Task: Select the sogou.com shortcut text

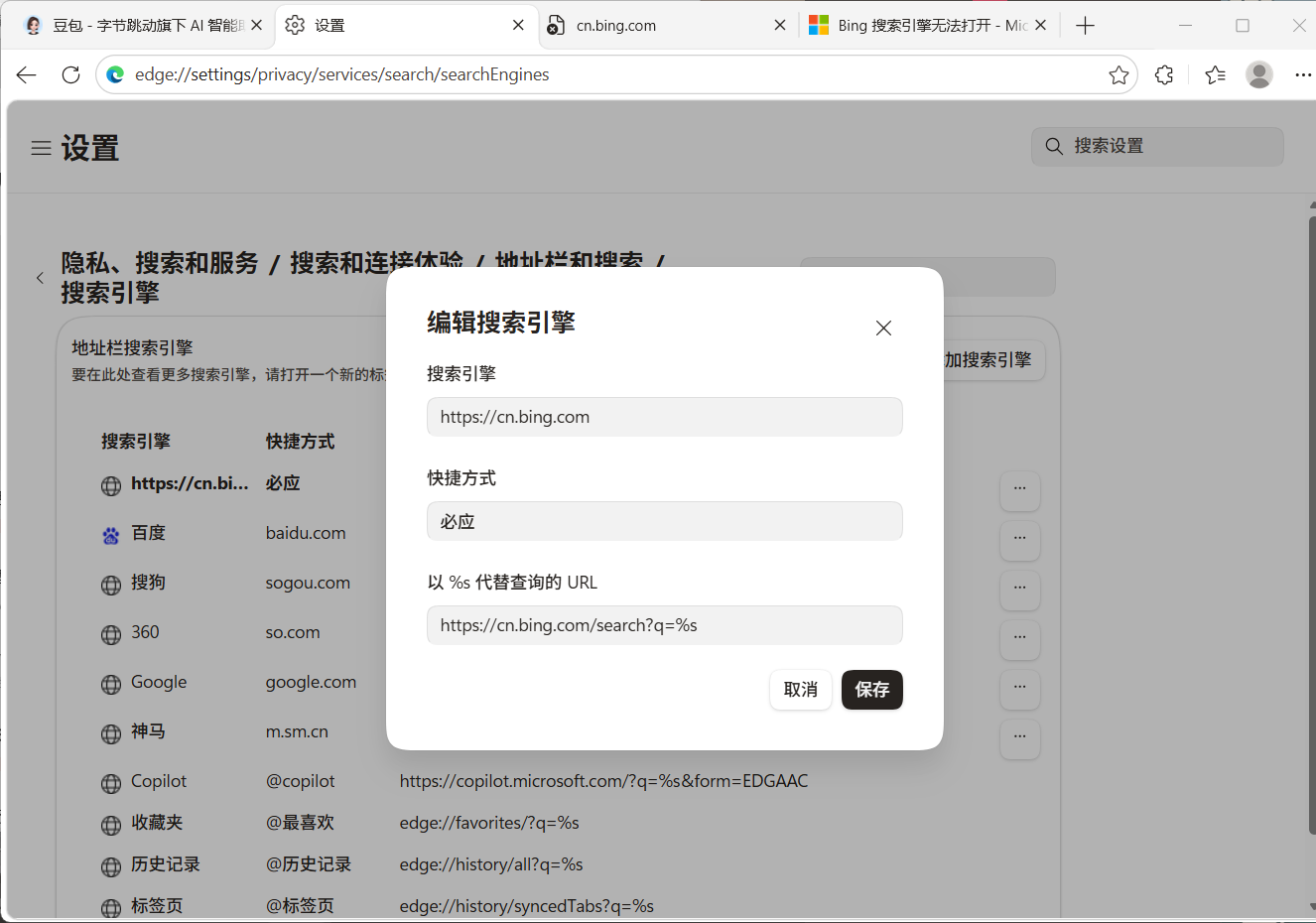Action: pyautogui.click(x=308, y=583)
